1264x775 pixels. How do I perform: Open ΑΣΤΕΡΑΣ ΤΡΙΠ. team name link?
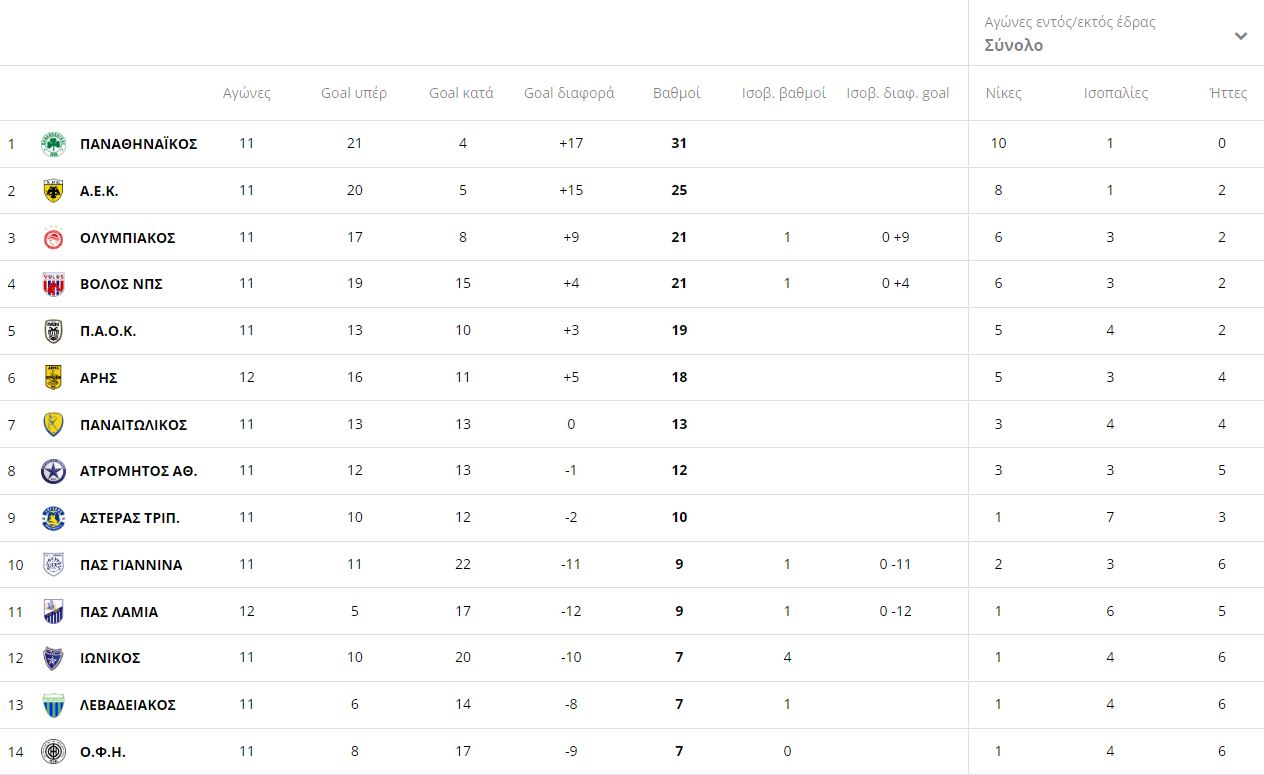tap(130, 518)
